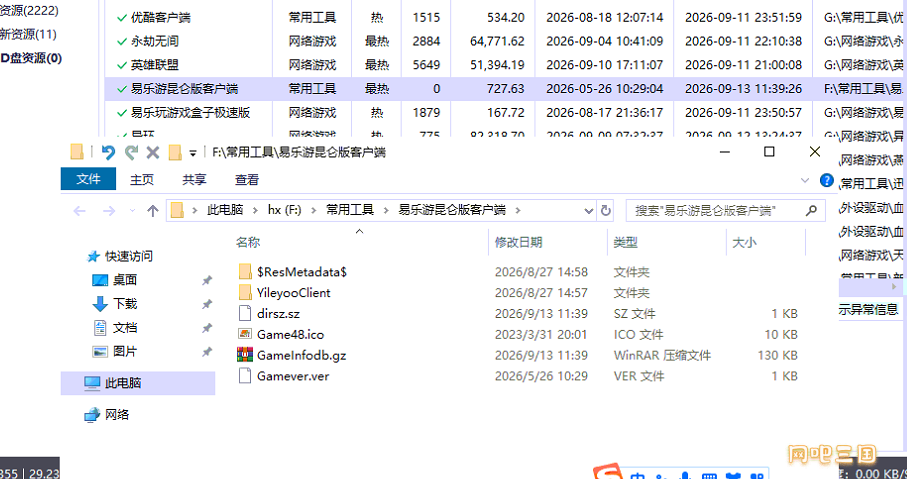The width and height of the screenshot is (907, 479).
Task: Click the new folder icon in title bar toolbar
Action: [x=175, y=152]
